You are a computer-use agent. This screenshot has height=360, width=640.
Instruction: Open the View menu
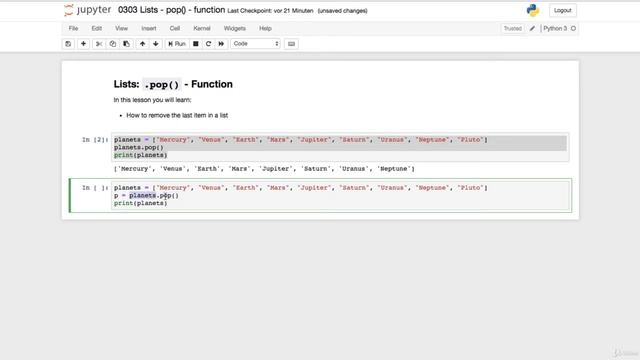(x=121, y=29)
